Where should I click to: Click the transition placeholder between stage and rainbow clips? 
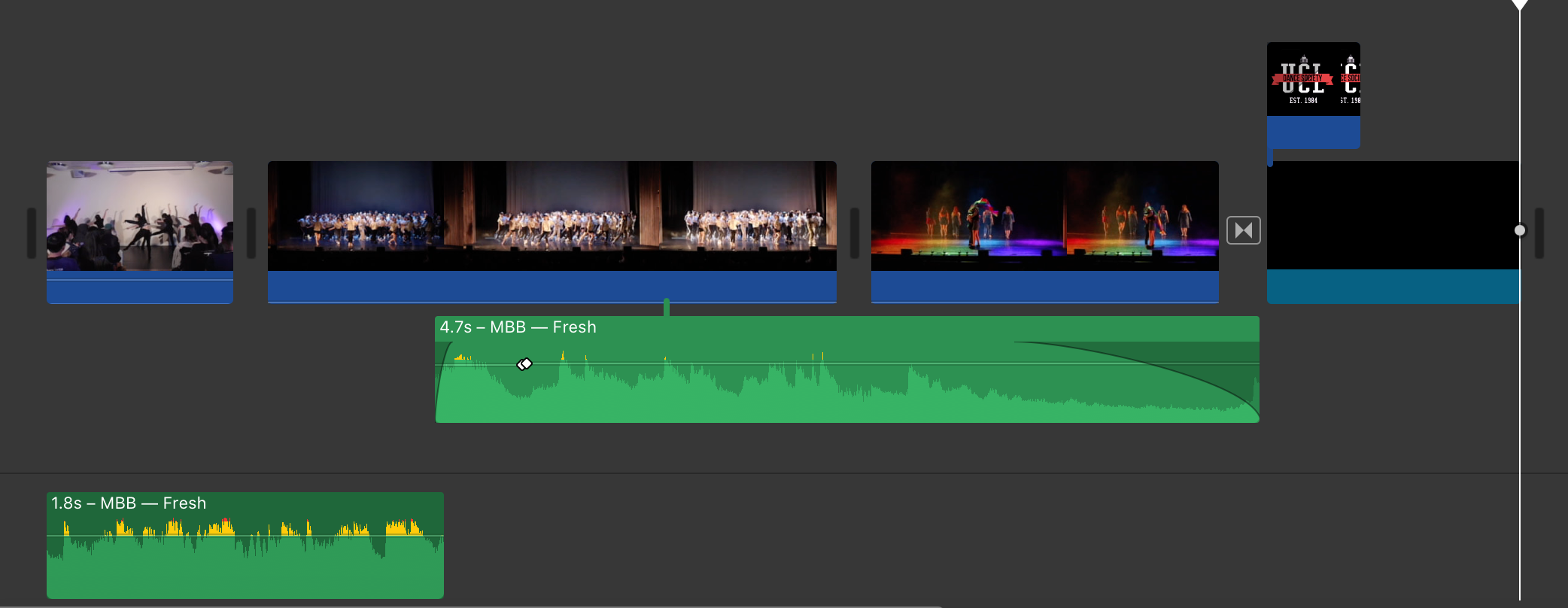(x=854, y=233)
